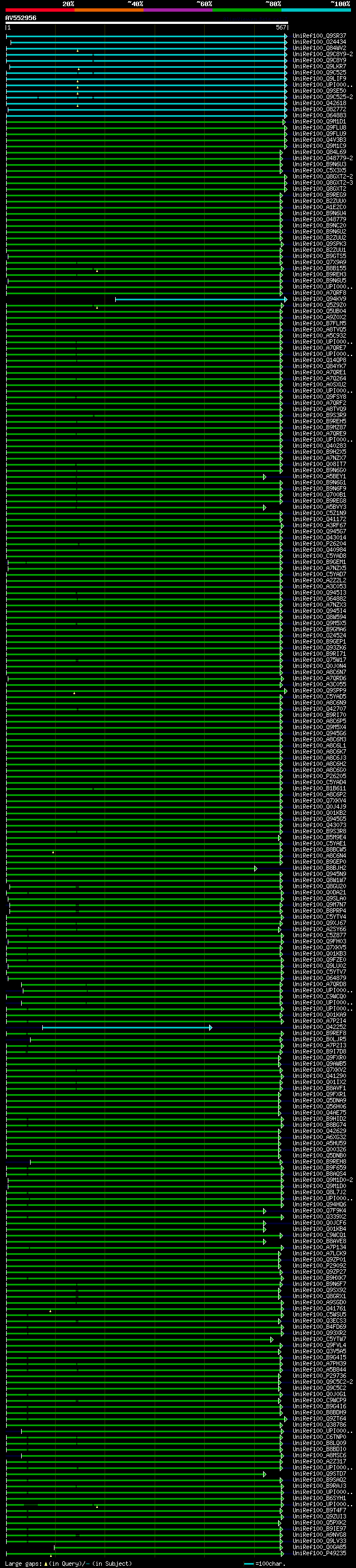This screenshot has width=356, height=1568.
Task: Click the green ~80% identity legend bar
Action: point(247,10)
